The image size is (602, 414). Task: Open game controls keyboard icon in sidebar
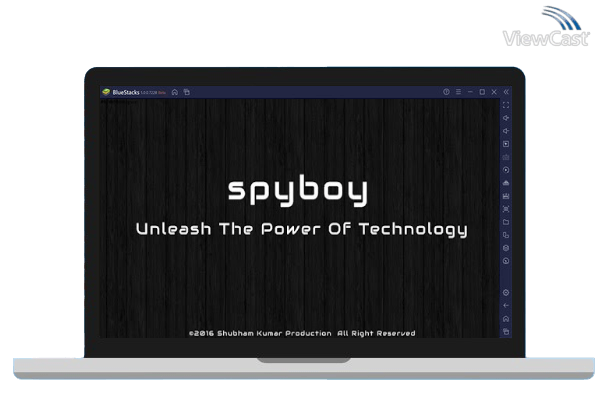pyautogui.click(x=506, y=157)
